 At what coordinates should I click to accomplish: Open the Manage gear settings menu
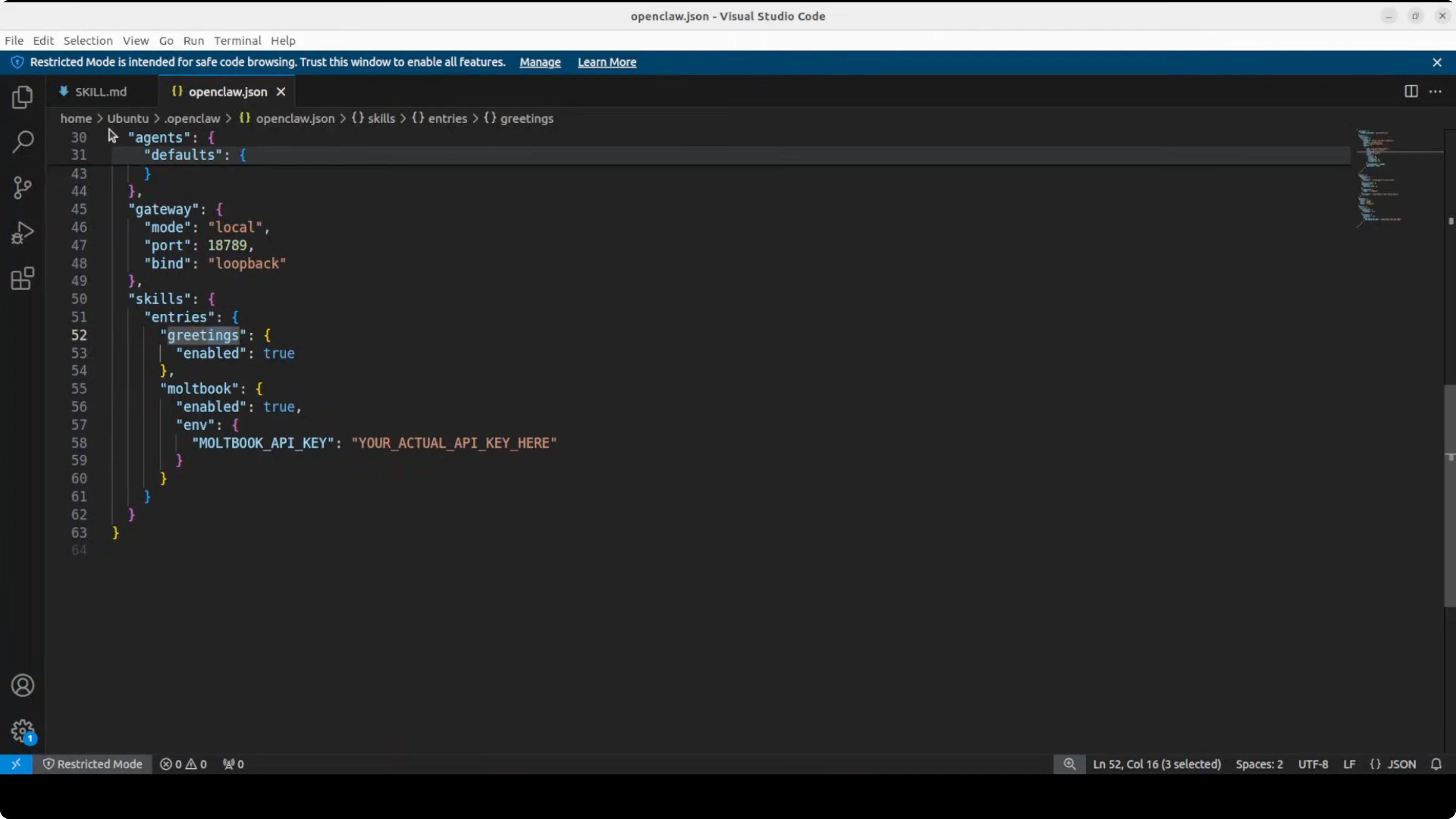(x=23, y=731)
